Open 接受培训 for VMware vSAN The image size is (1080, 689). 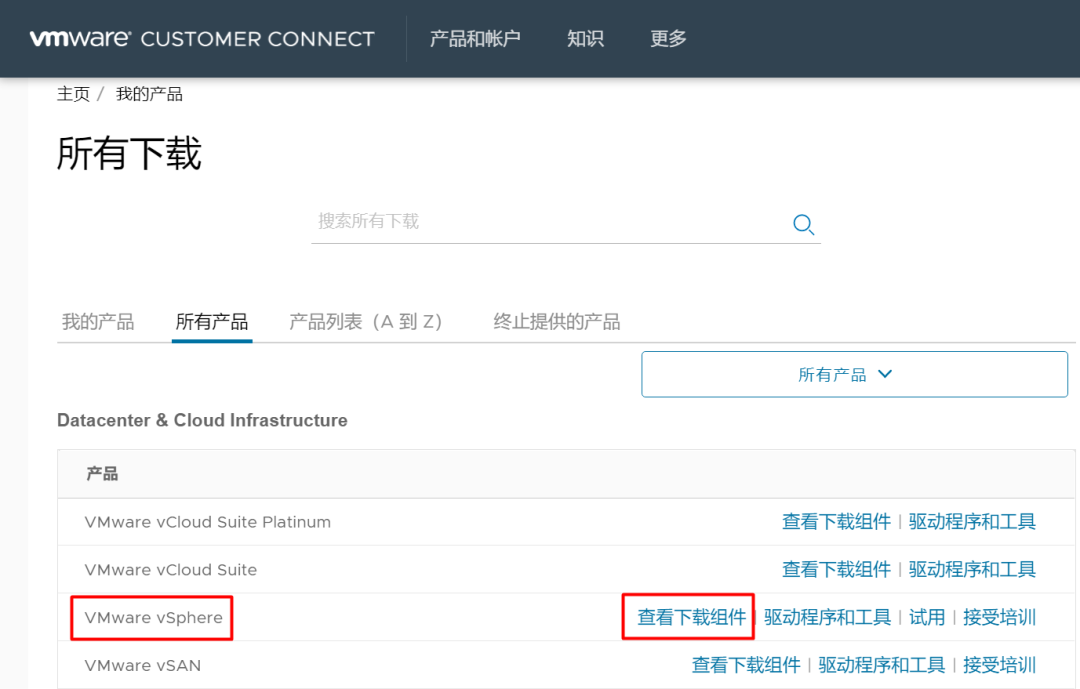click(x=999, y=665)
